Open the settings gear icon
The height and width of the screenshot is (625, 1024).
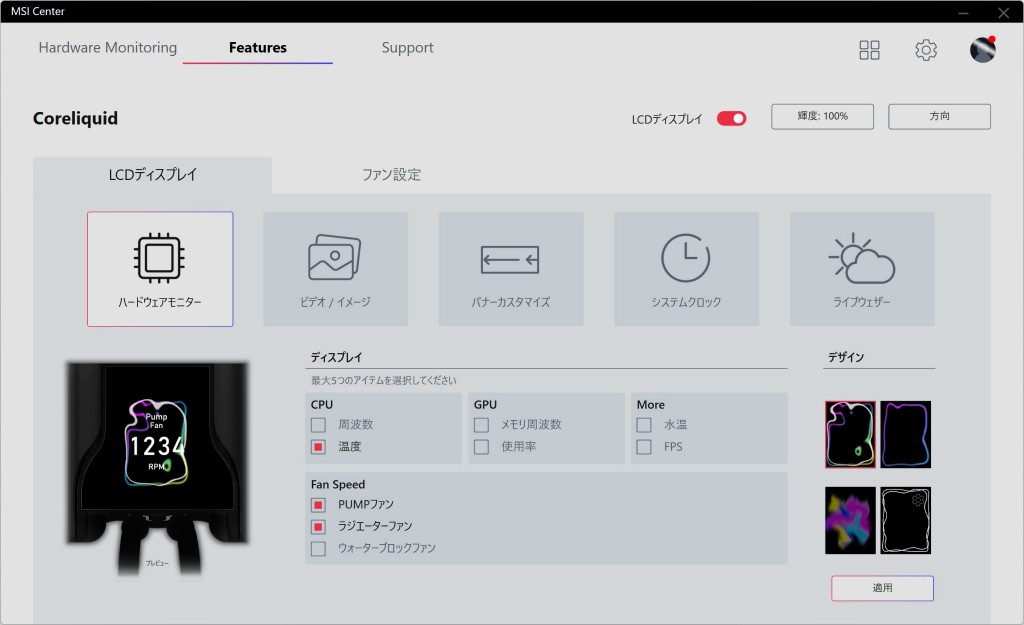click(926, 50)
